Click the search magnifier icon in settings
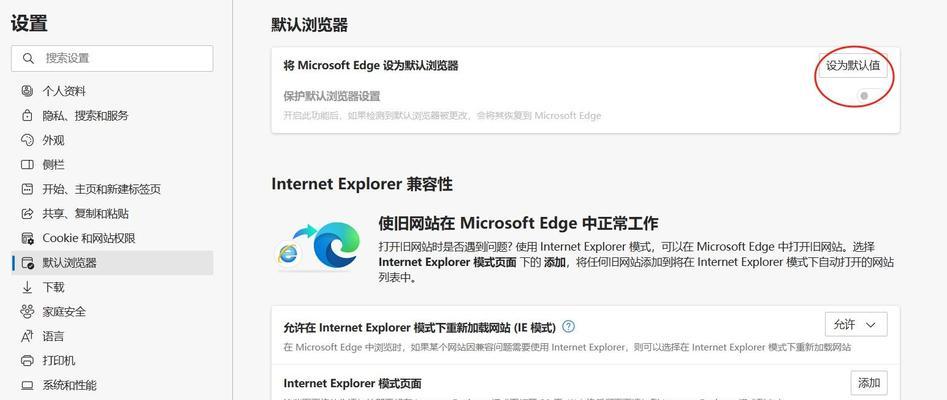This screenshot has width=947, height=400. pyautogui.click(x=28, y=59)
